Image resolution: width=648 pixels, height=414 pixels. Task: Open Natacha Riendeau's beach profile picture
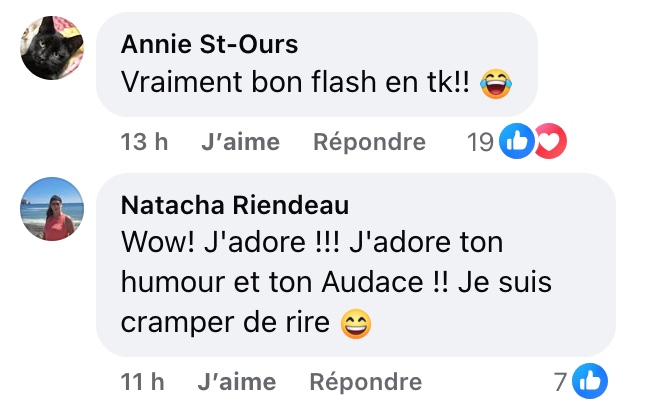pos(52,209)
